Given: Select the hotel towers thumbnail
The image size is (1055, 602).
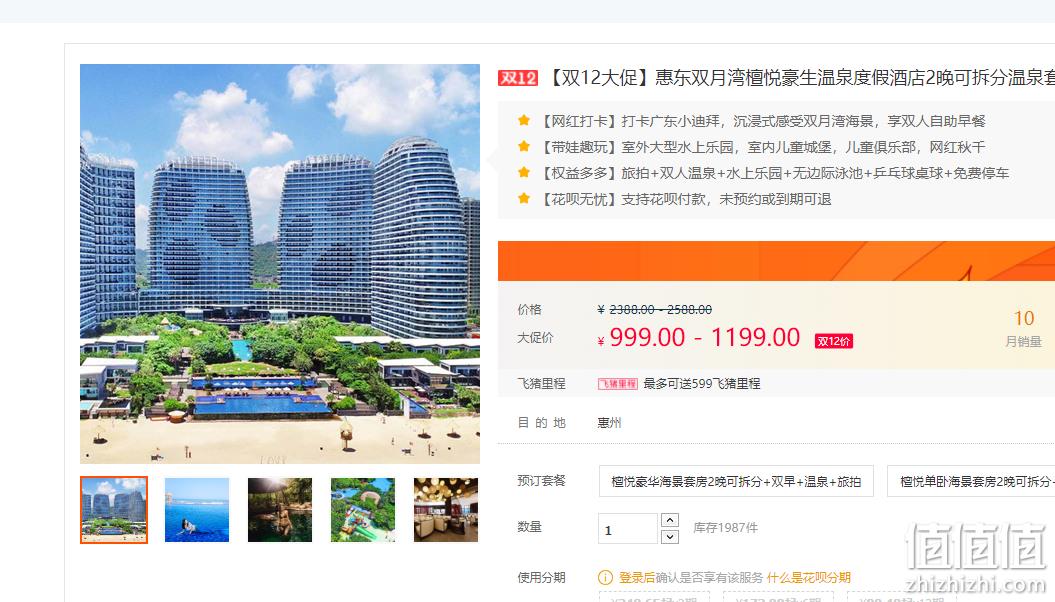Looking at the screenshot, I should click(114, 510).
